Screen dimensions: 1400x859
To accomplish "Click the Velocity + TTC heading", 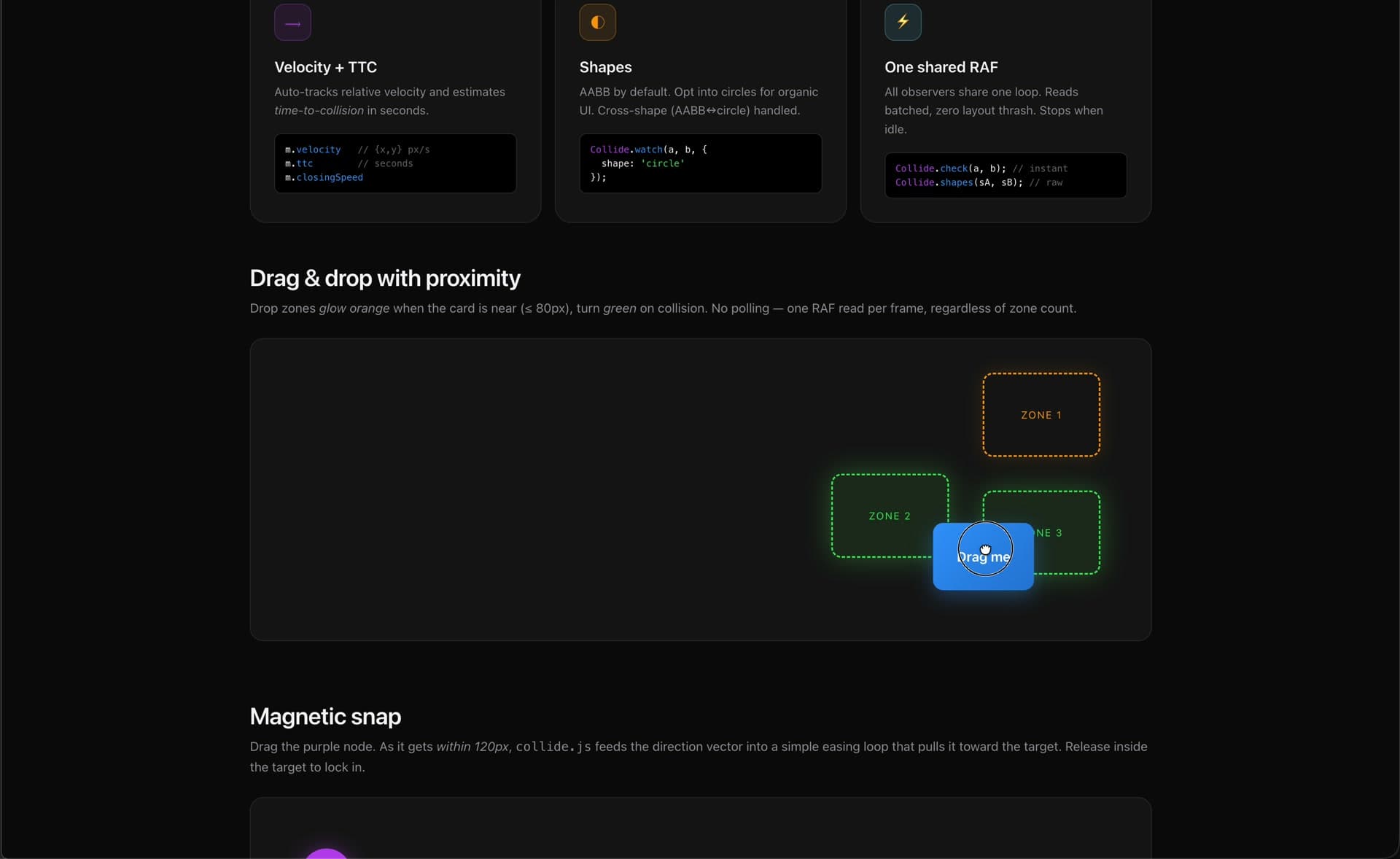I will point(325,67).
